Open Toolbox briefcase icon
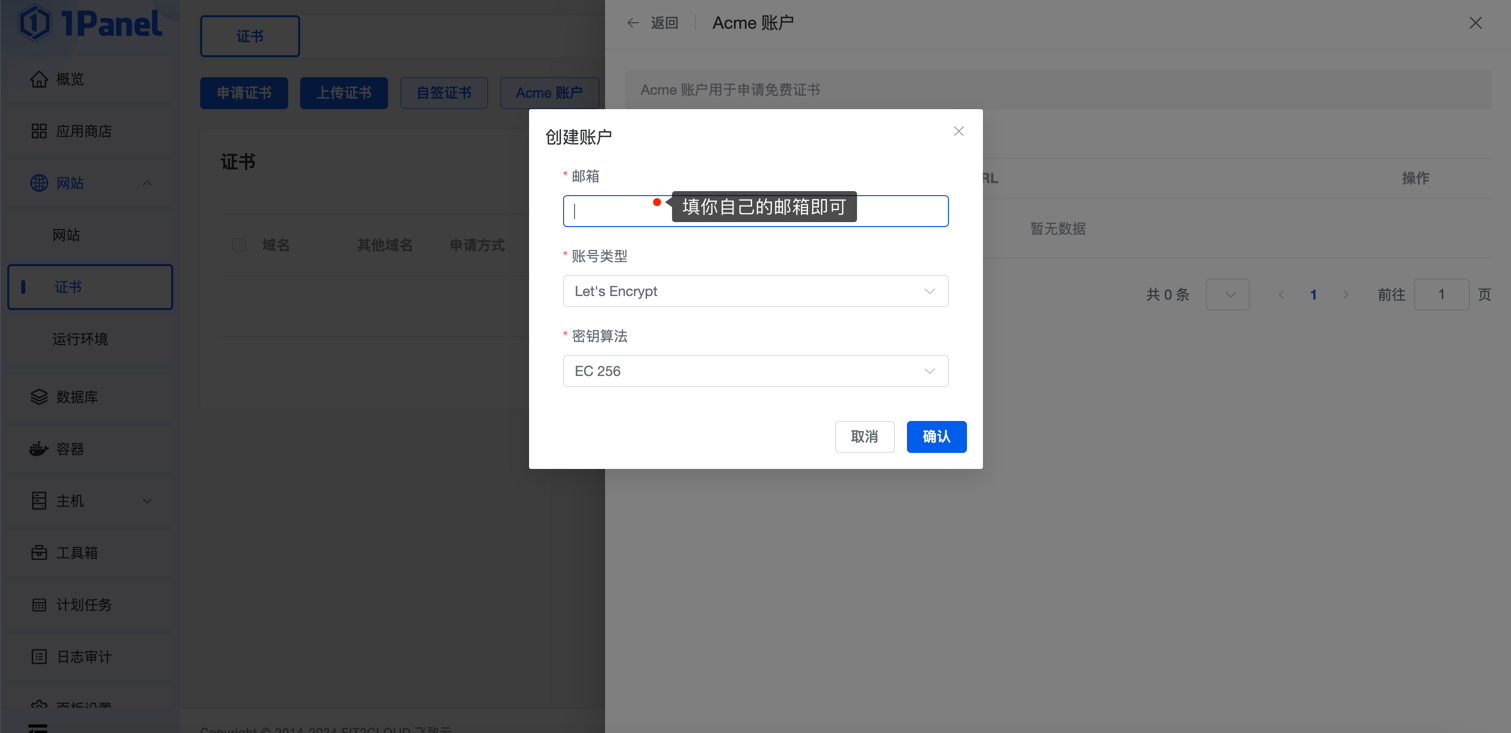1511x733 pixels. [x=39, y=553]
